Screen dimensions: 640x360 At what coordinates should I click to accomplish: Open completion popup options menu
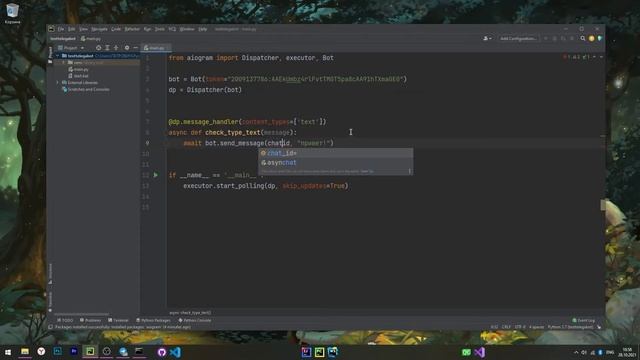click(x=409, y=171)
